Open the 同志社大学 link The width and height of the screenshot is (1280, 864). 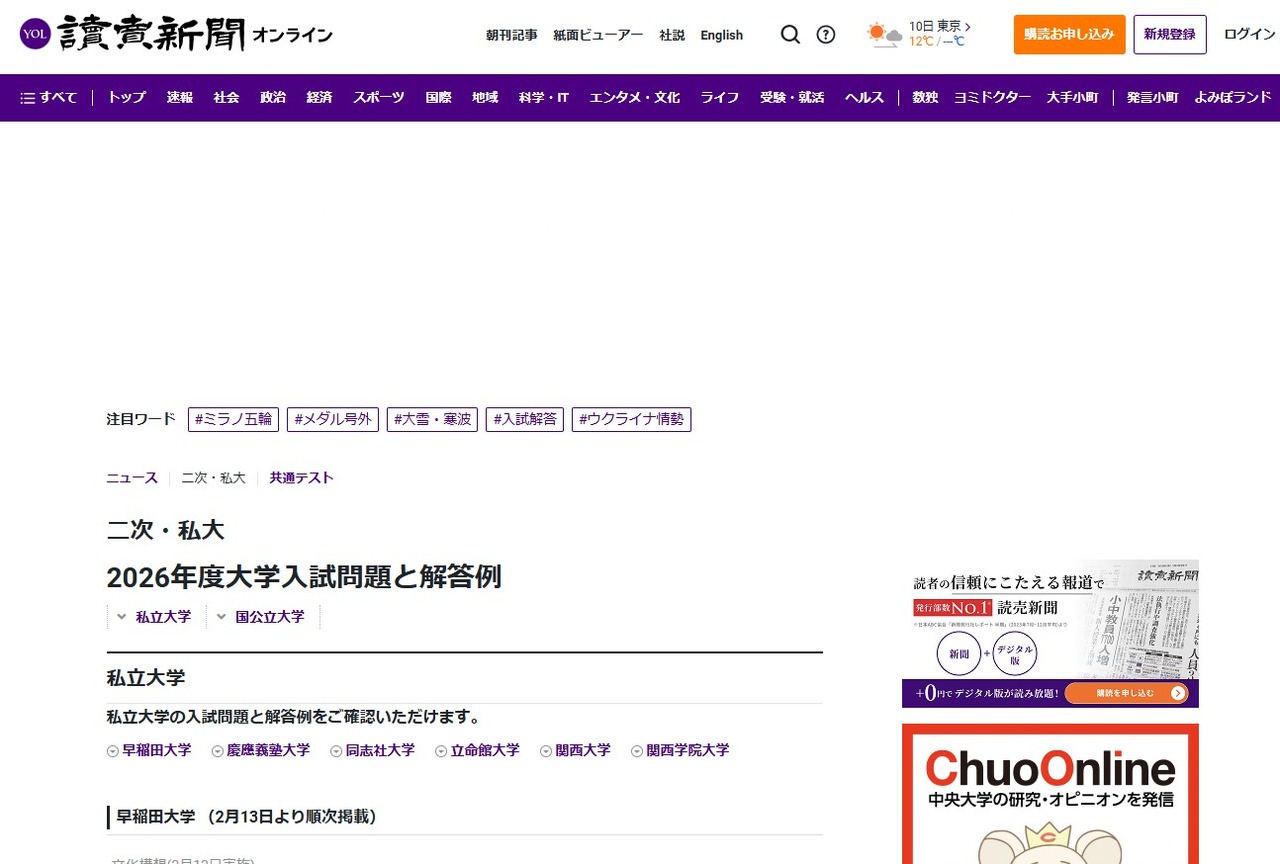[379, 750]
